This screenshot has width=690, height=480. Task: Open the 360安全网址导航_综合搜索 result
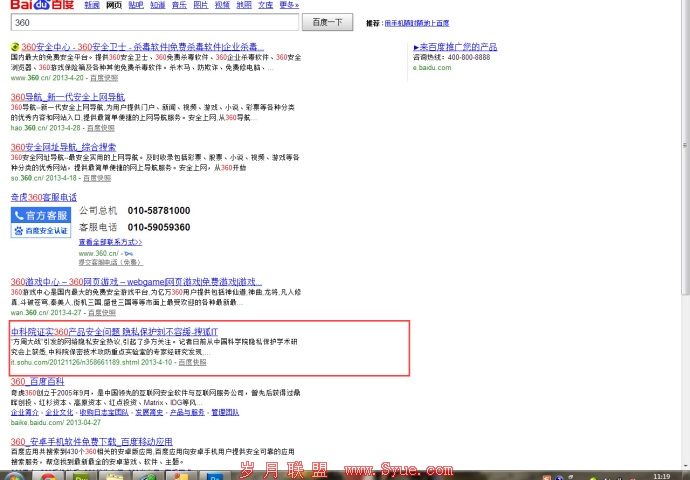click(x=63, y=147)
